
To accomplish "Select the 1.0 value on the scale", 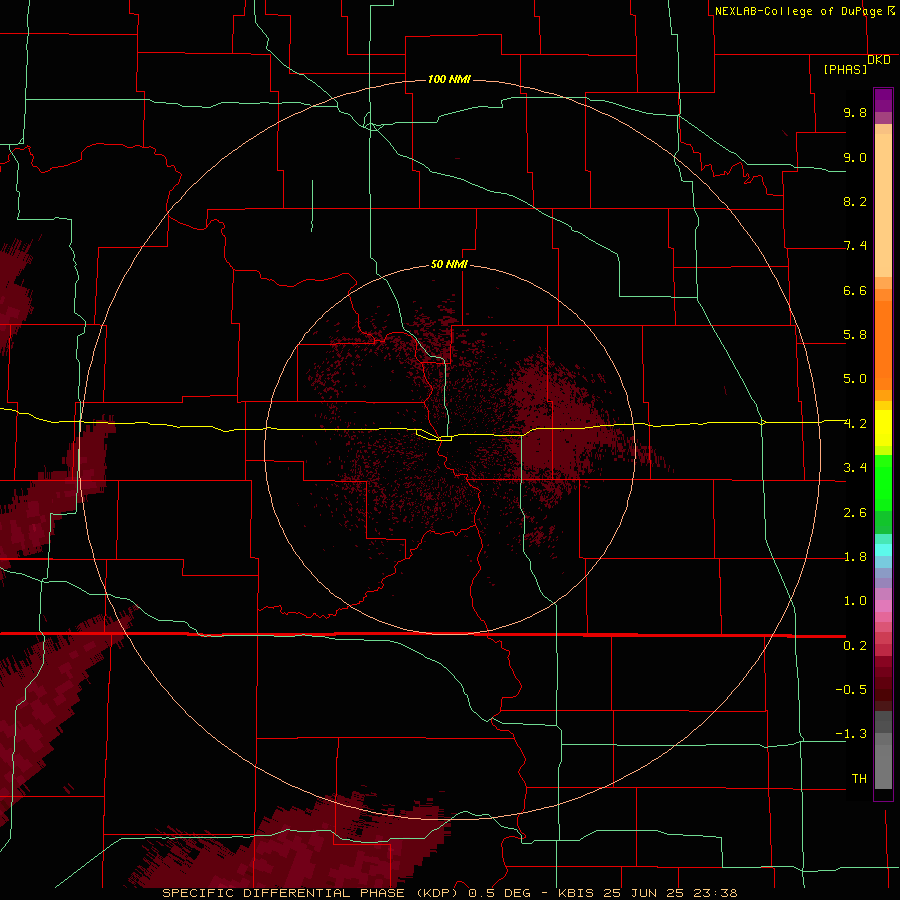I will pos(855,601).
